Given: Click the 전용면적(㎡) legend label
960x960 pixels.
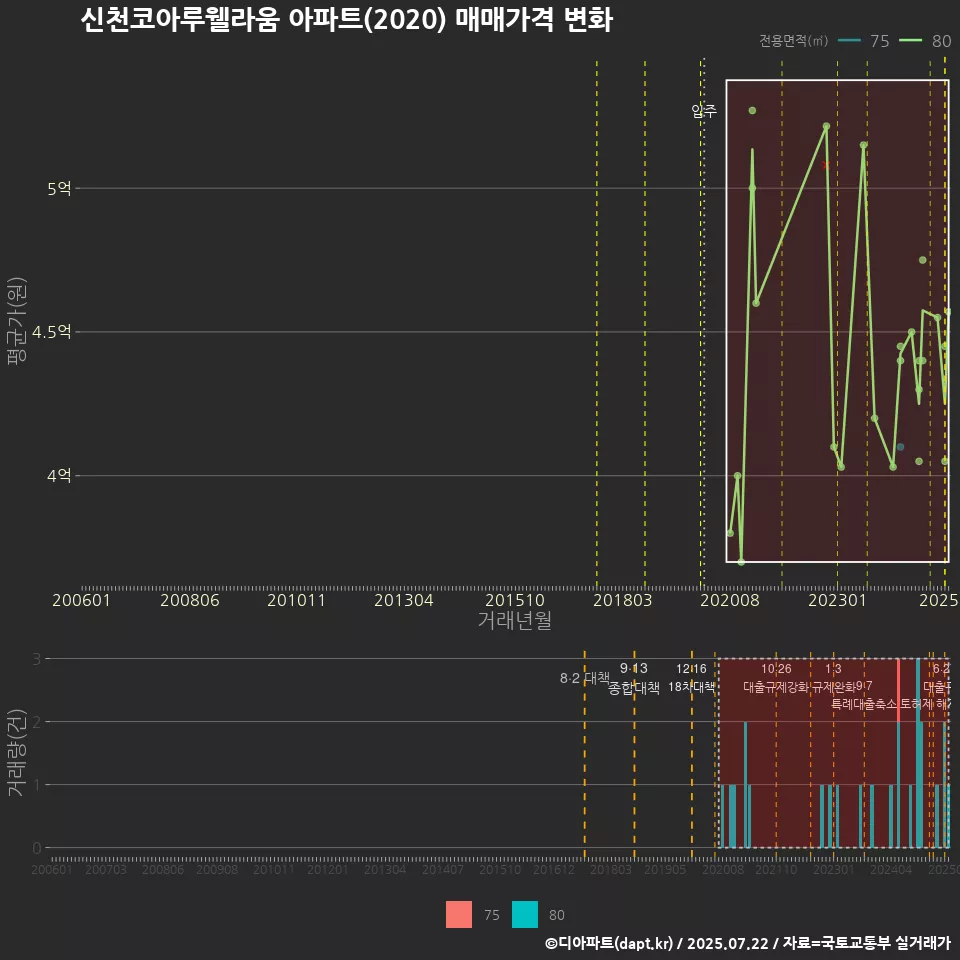Looking at the screenshot, I should click(793, 41).
